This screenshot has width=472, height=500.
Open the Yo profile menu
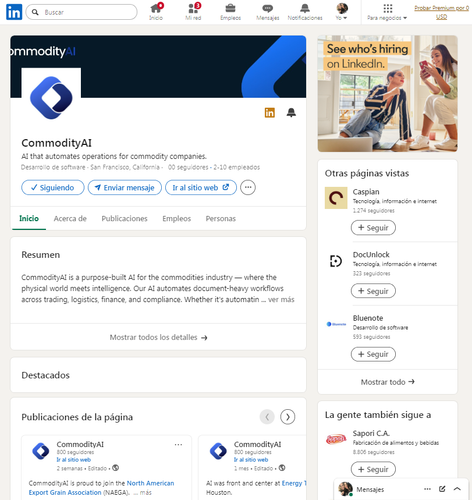click(x=342, y=12)
